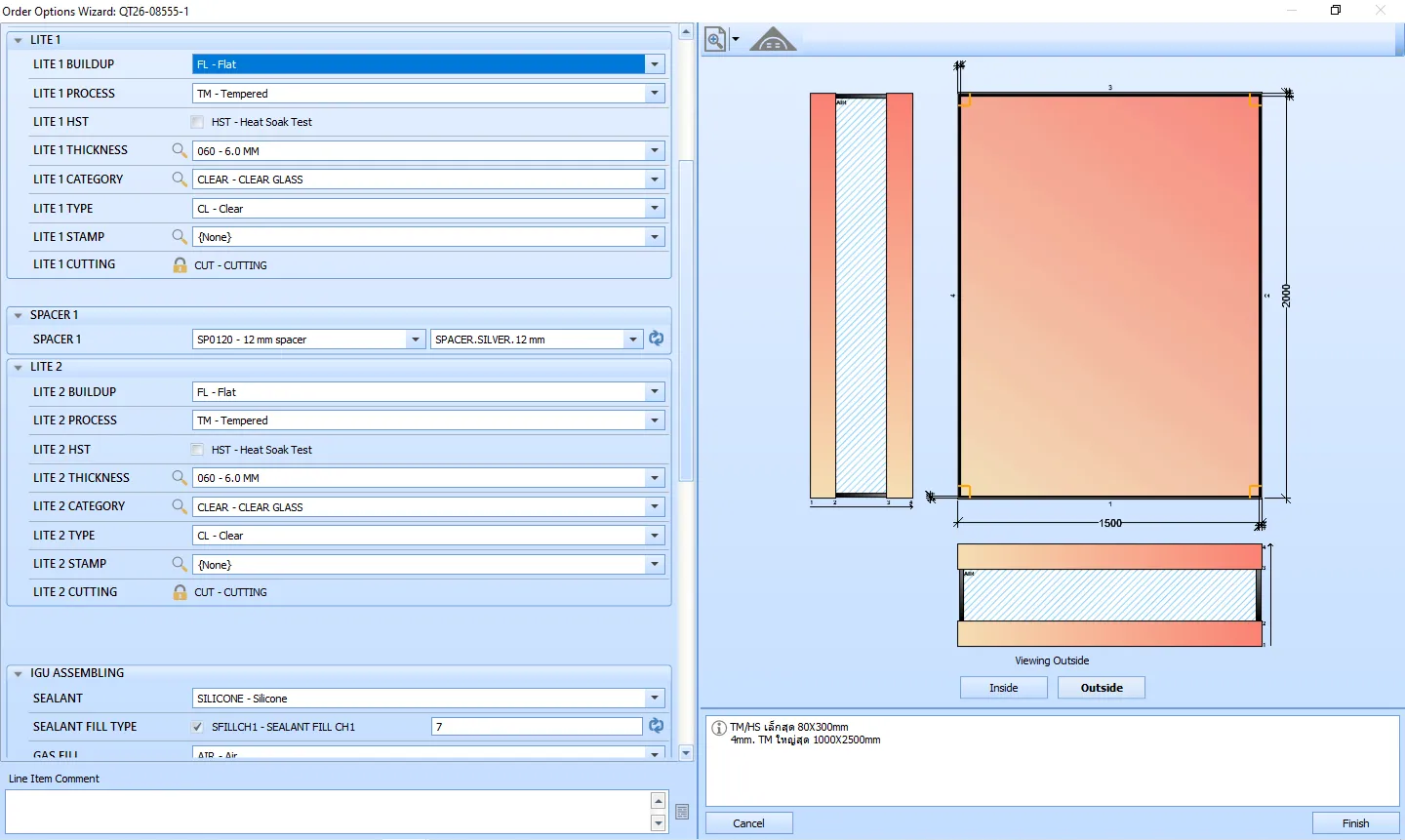Click the LITE 1 CATEGORY search magnifier

tap(180, 179)
